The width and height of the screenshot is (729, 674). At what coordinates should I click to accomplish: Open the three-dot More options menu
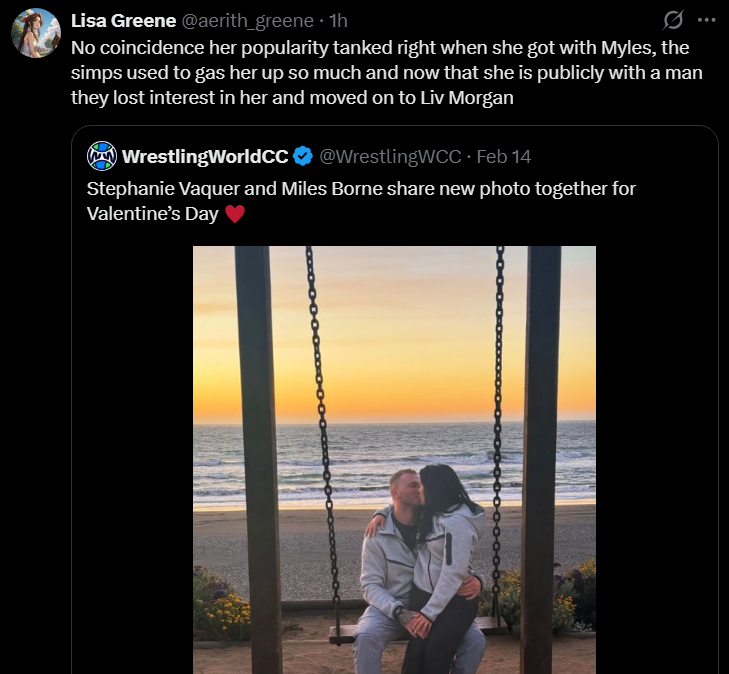click(x=706, y=21)
